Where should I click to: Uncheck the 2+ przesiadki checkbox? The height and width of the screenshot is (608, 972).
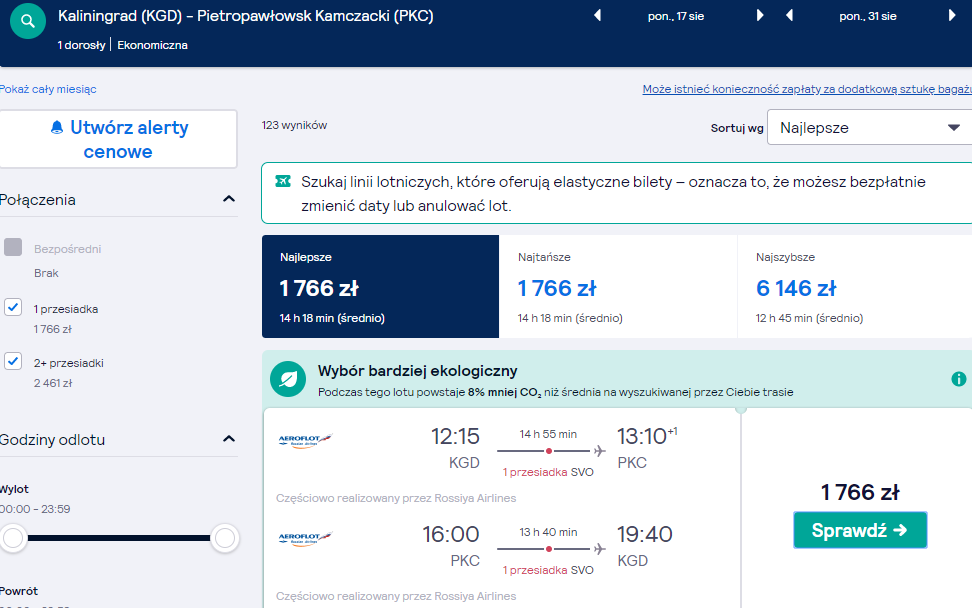point(13,361)
